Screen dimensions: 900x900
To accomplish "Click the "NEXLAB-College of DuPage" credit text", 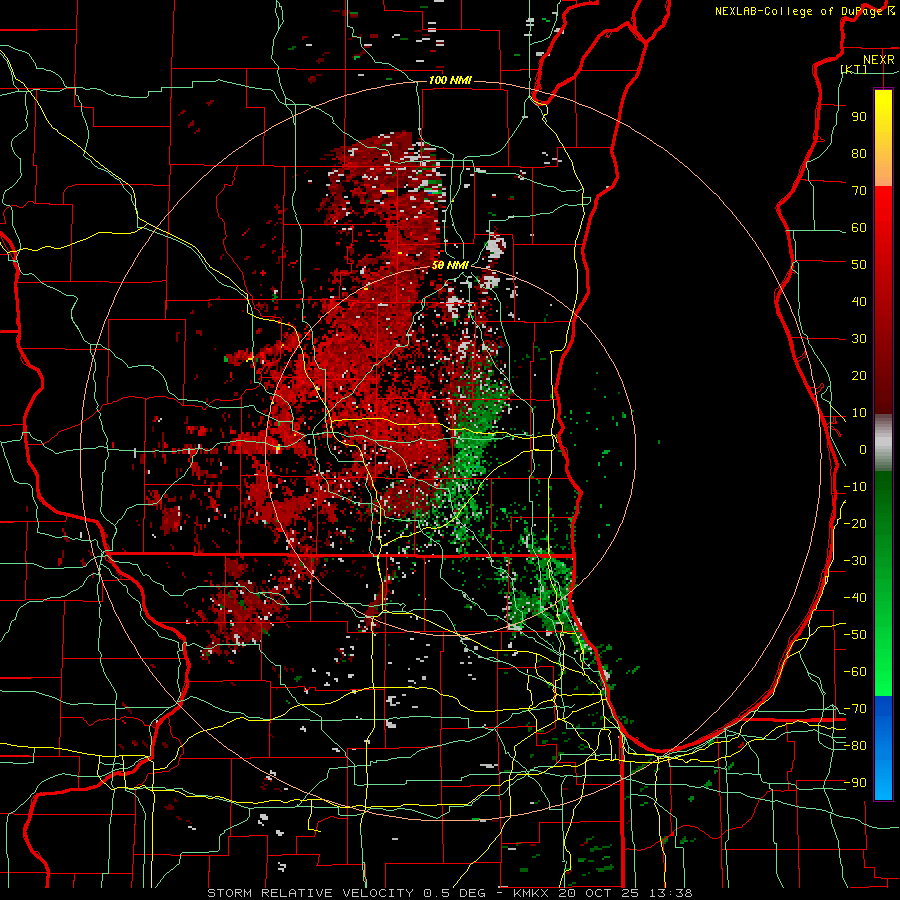I will click(x=800, y=11).
